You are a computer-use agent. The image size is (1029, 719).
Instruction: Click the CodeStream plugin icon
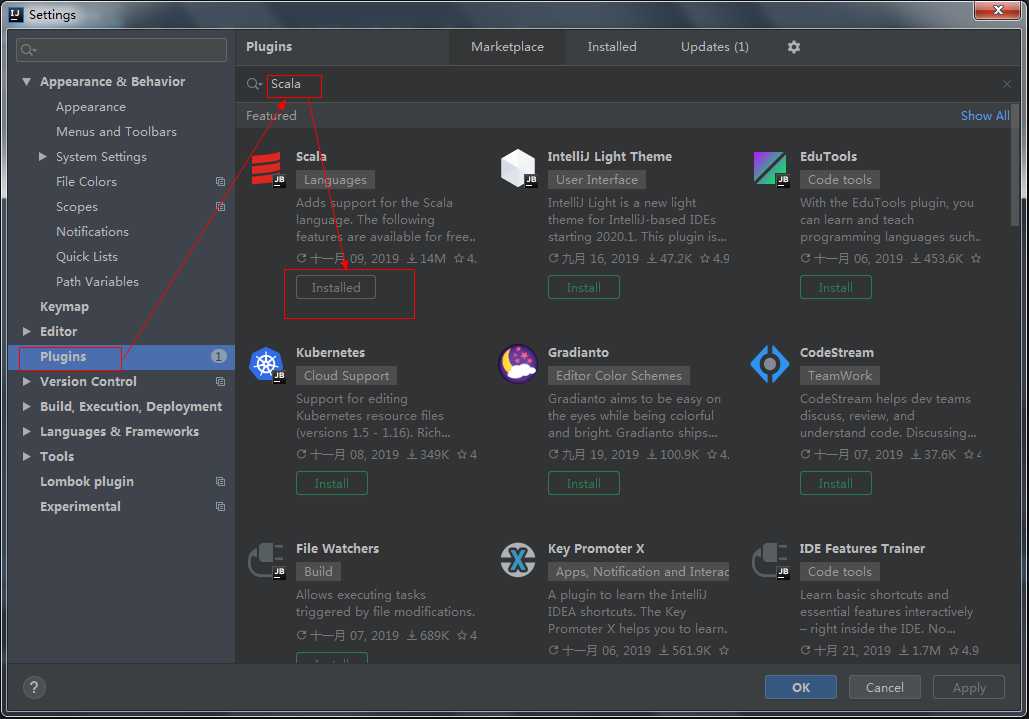[x=770, y=363]
